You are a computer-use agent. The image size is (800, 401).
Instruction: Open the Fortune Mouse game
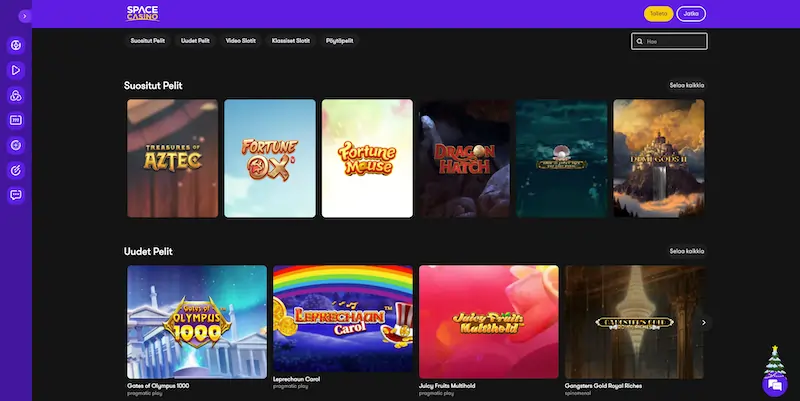(367, 158)
